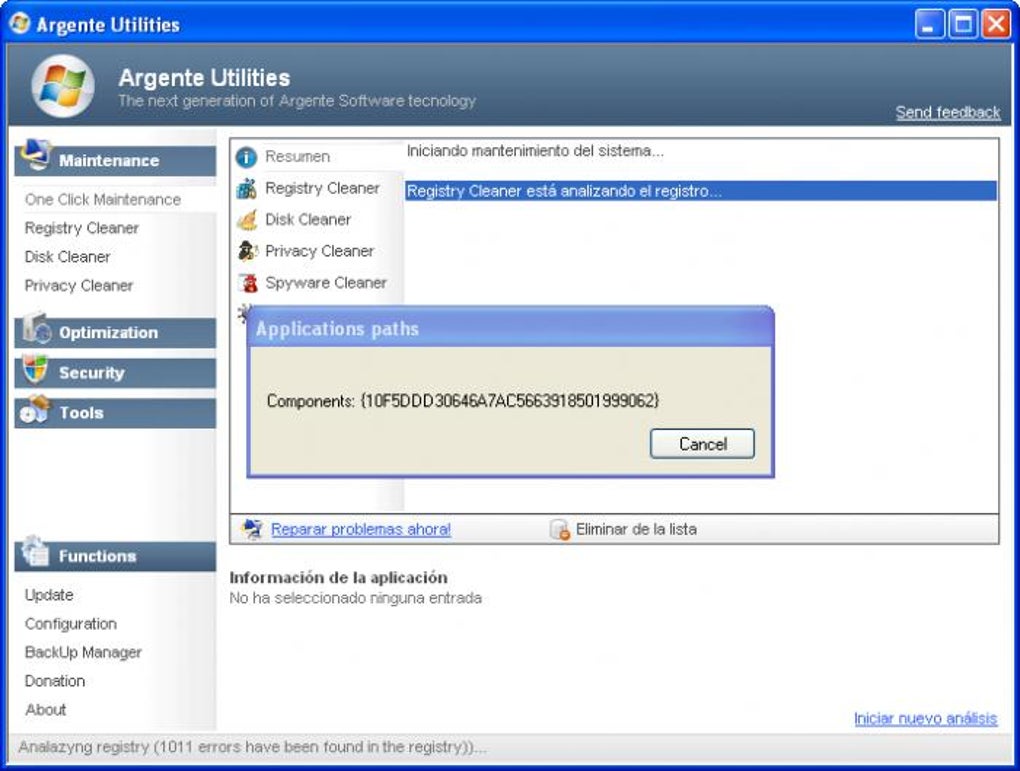Click Reparar problemas ahora link

pyautogui.click(x=361, y=530)
